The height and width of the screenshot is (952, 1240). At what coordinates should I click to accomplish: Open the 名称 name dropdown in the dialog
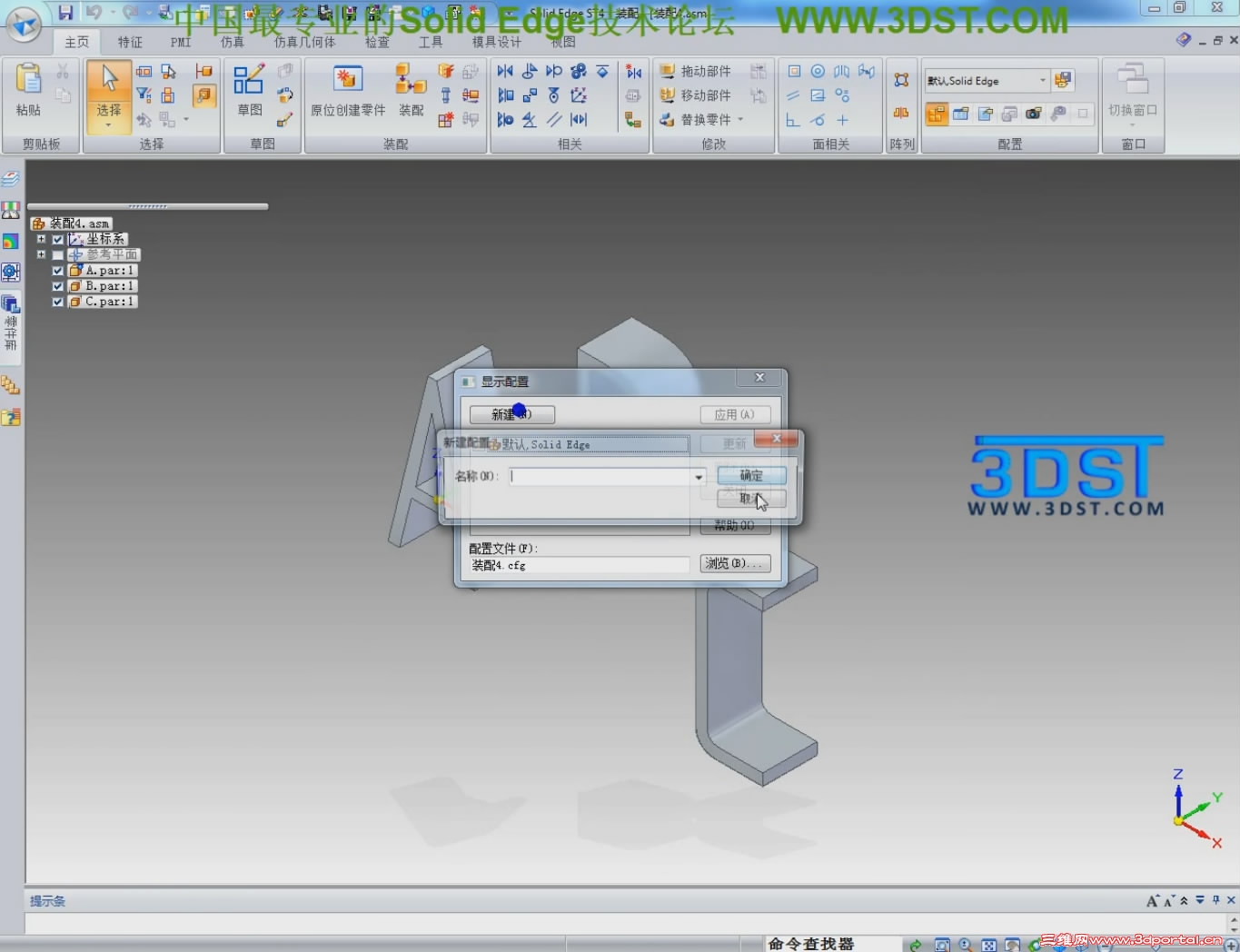[698, 475]
